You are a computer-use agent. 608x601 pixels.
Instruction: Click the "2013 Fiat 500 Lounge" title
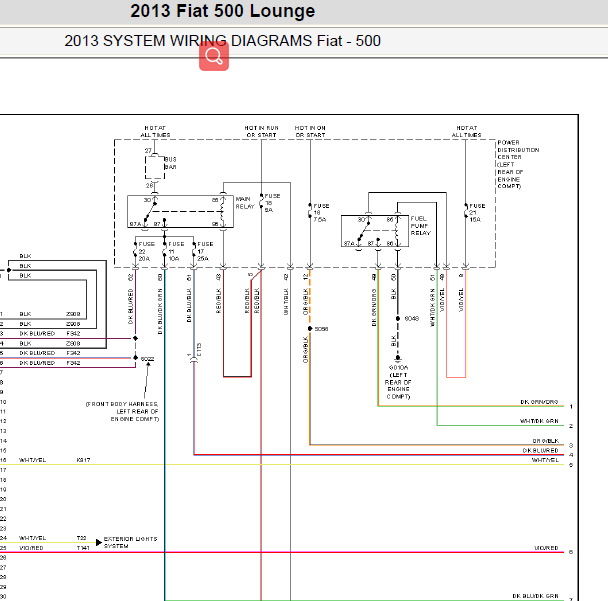click(223, 11)
